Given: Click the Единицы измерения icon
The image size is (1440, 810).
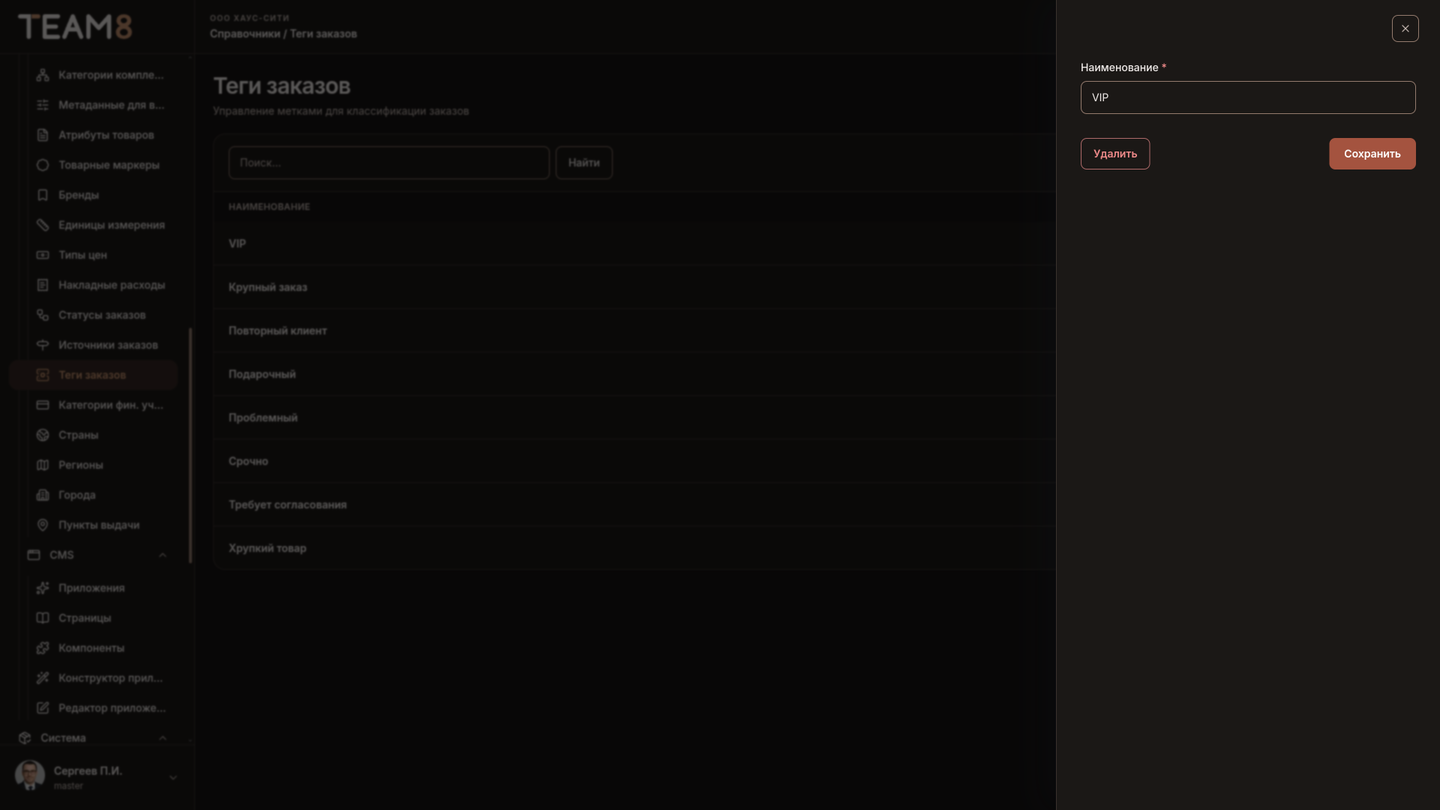Looking at the screenshot, I should pos(42,225).
